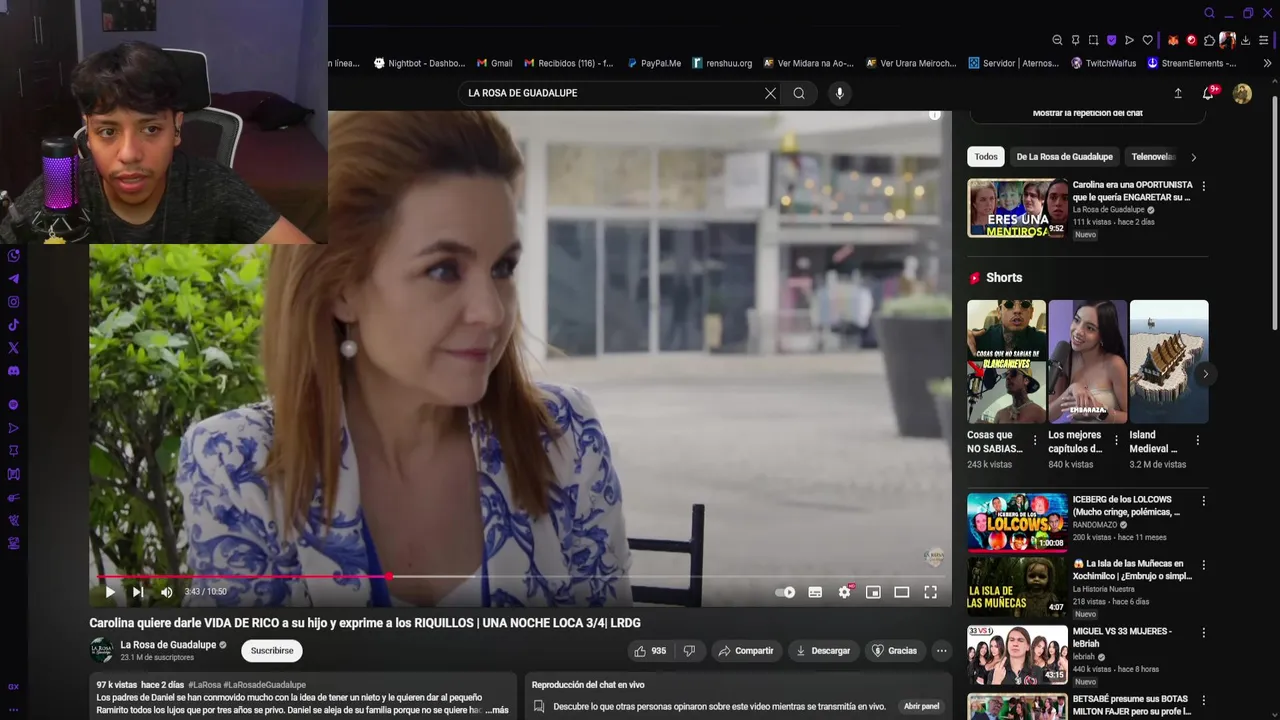Open Instagram in Opera sidebar

pyautogui.click(x=13, y=302)
